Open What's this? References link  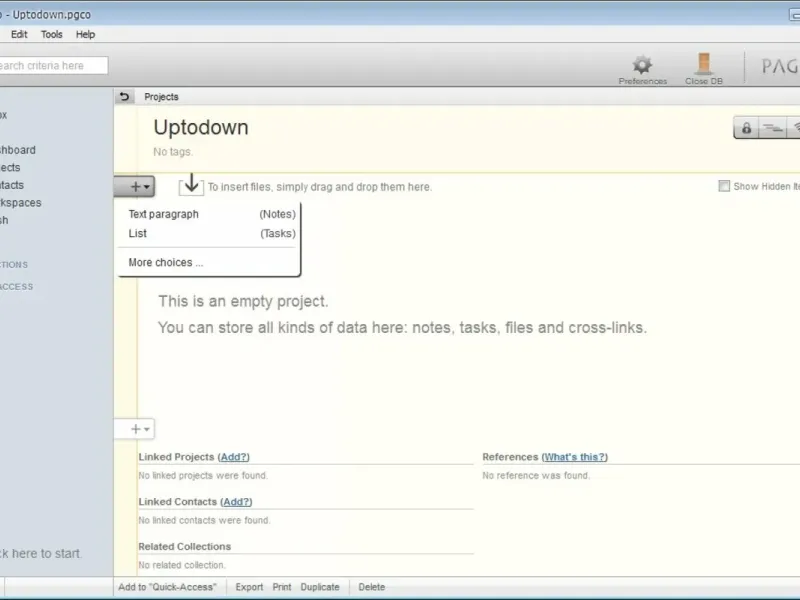574,457
